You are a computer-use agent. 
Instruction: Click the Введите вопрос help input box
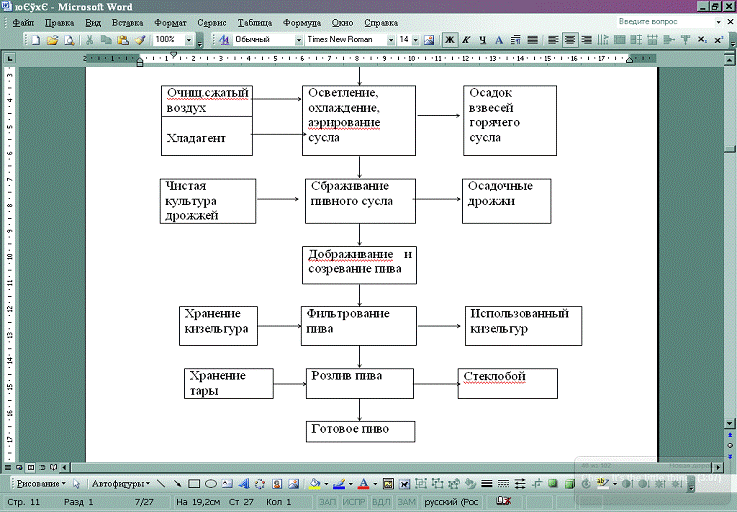[x=656, y=21]
